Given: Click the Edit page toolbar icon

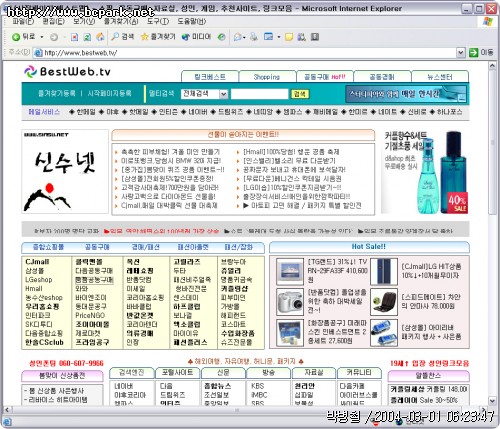Looking at the screenshot, I should point(268,37).
